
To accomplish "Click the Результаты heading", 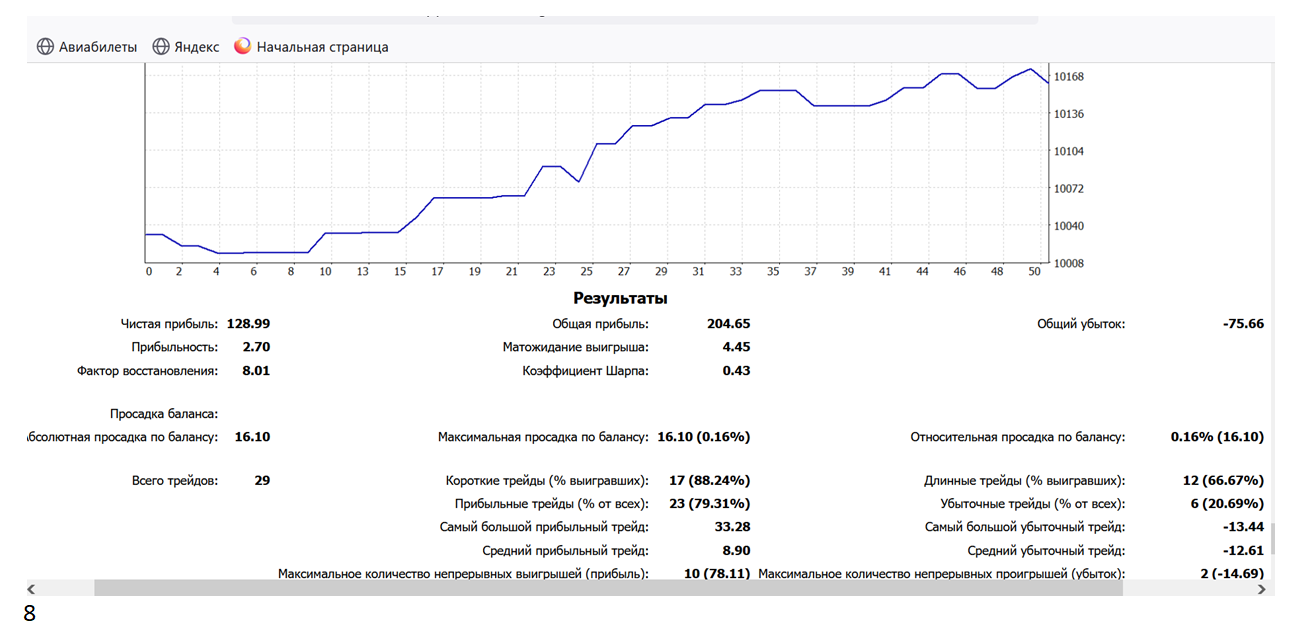I will tap(620, 298).
